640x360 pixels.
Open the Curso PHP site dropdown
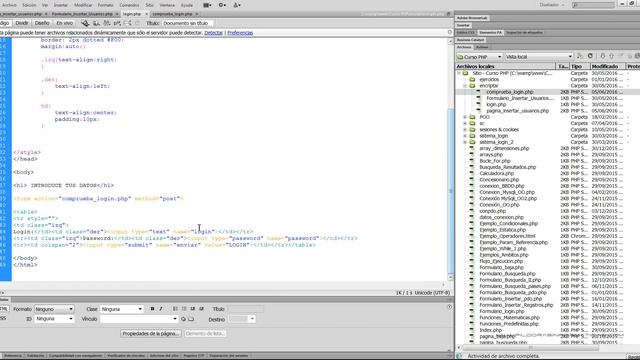479,57
